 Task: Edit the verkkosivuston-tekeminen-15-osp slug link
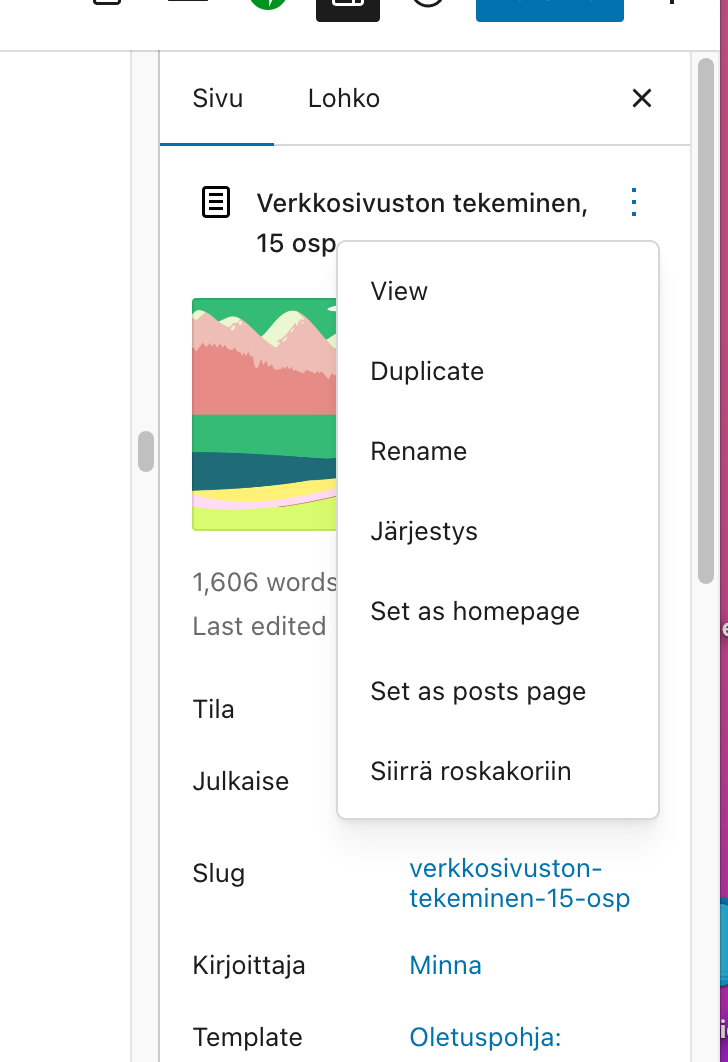click(519, 883)
